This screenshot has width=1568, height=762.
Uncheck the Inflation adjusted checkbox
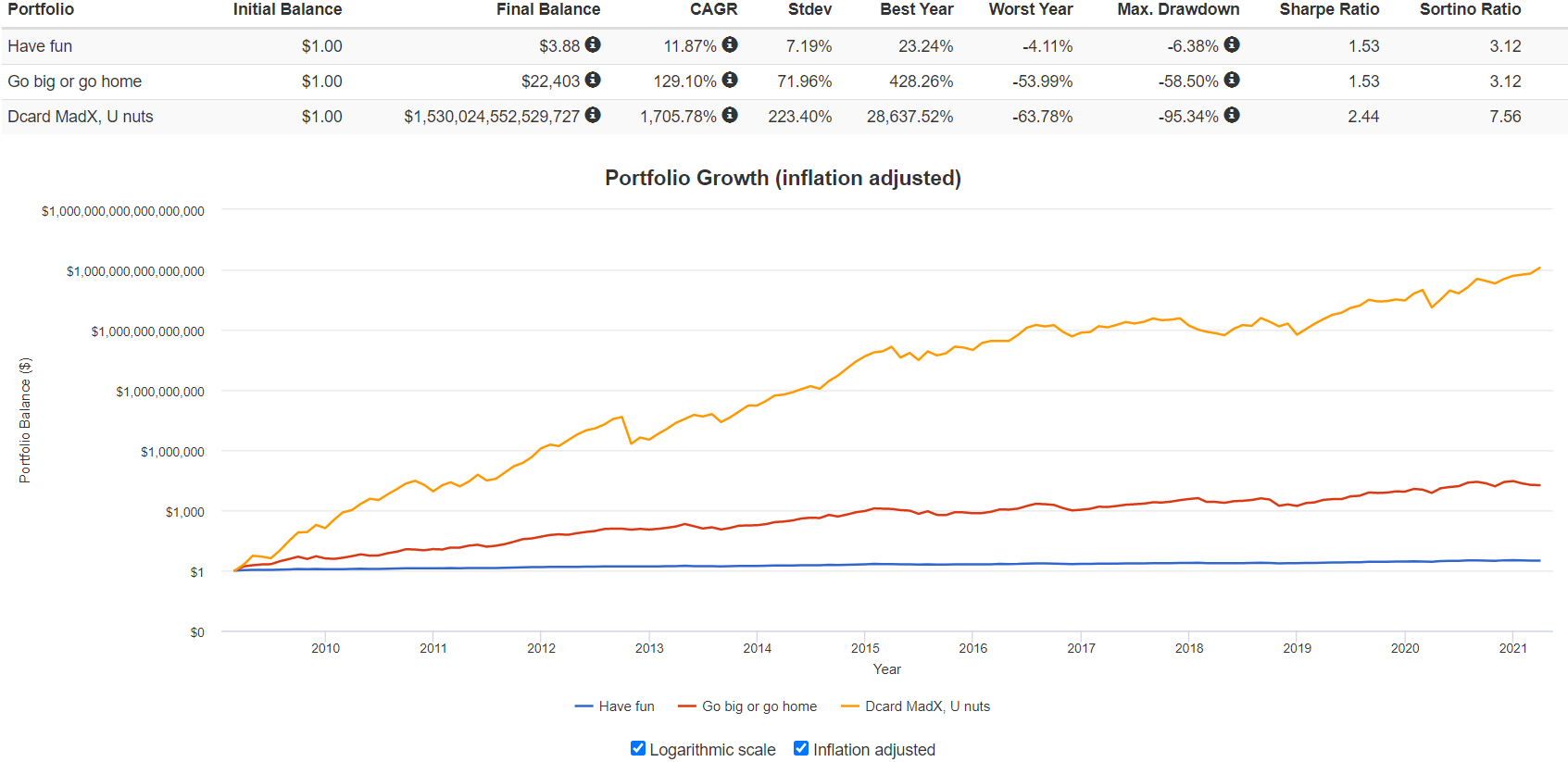[x=801, y=748]
